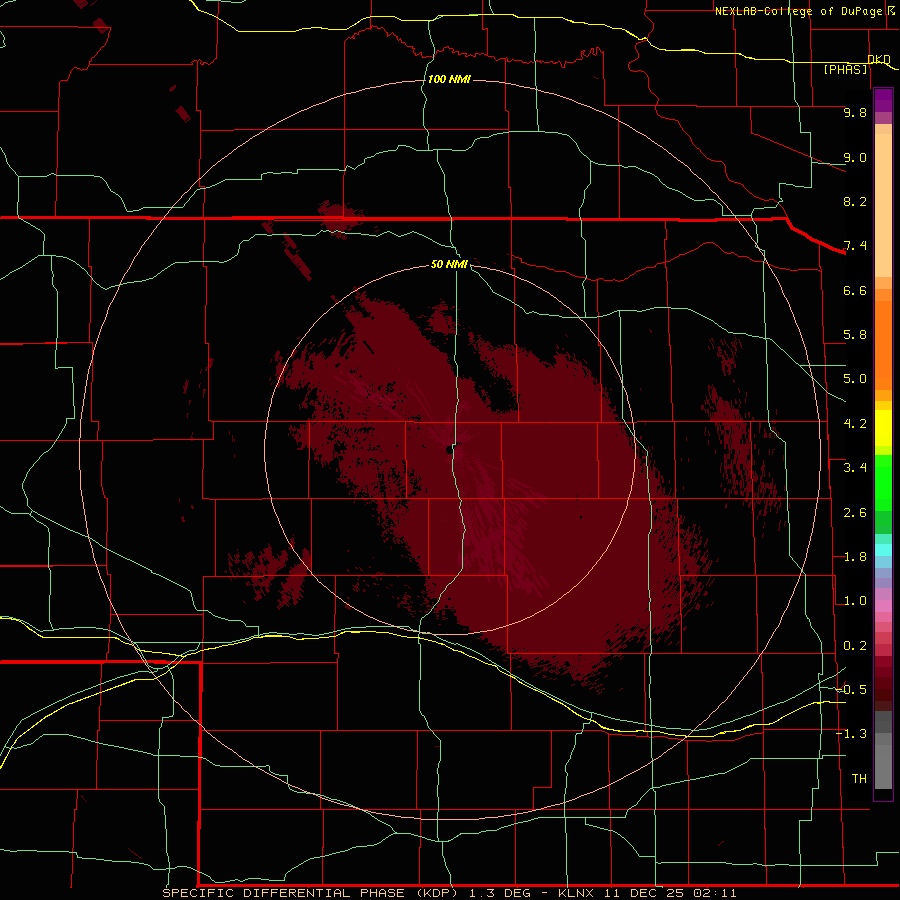Image resolution: width=900 pixels, height=900 pixels.
Task: Click the 3.4 scale value
Action: click(855, 468)
